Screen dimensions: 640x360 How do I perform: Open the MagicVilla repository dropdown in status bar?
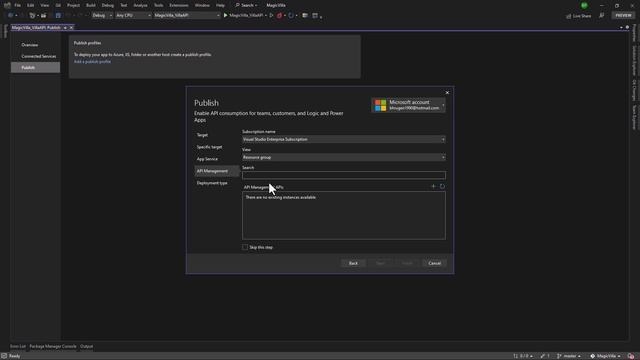pyautogui.click(x=605, y=356)
